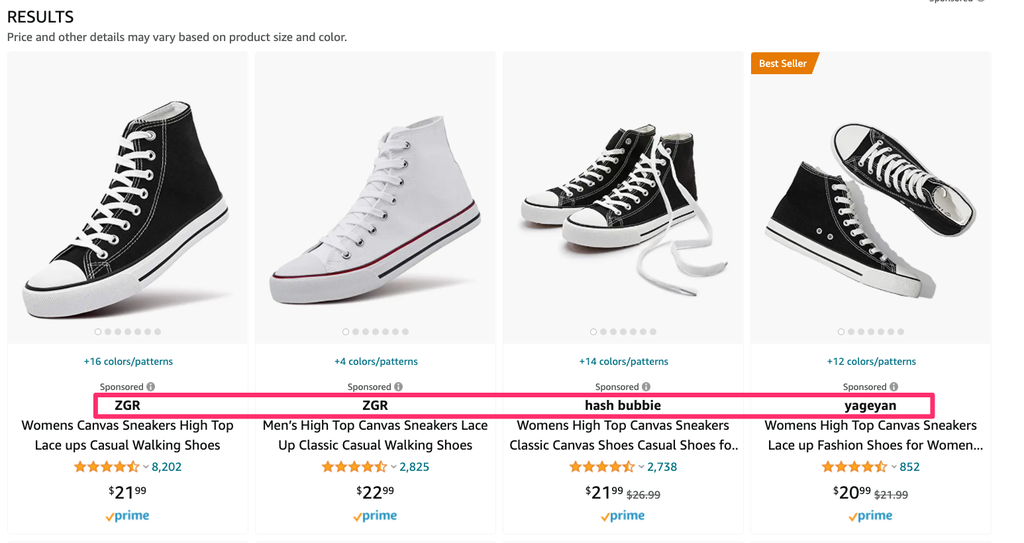Select first image carousel dot on white sneaker
The height and width of the screenshot is (543, 1024).
click(346, 332)
